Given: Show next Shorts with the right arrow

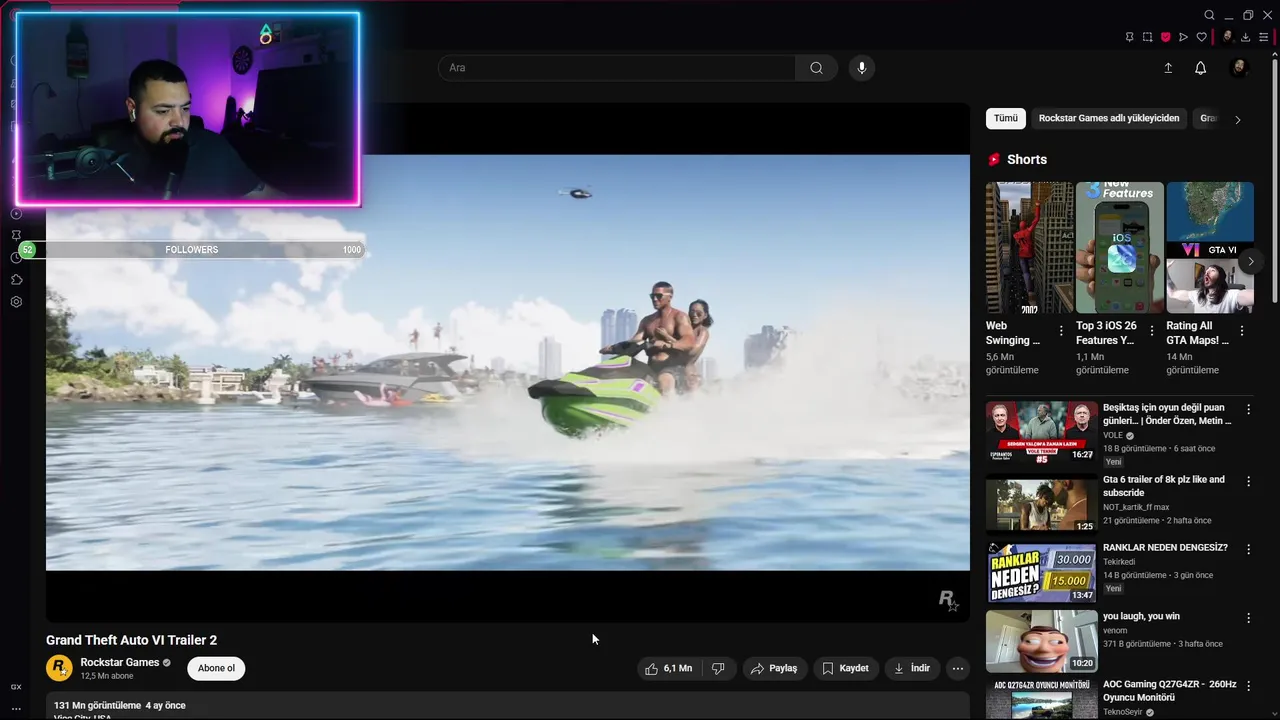Looking at the screenshot, I should (1250, 261).
